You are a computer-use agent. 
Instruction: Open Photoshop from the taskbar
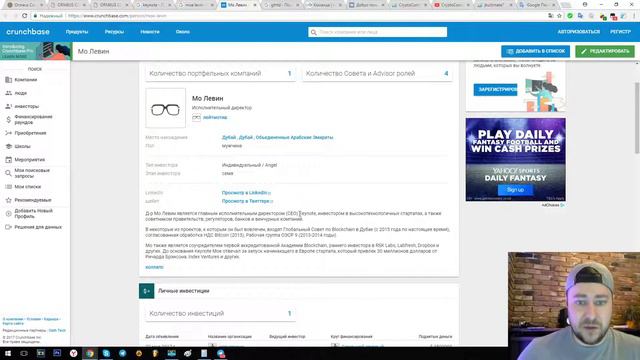[x=57, y=353]
